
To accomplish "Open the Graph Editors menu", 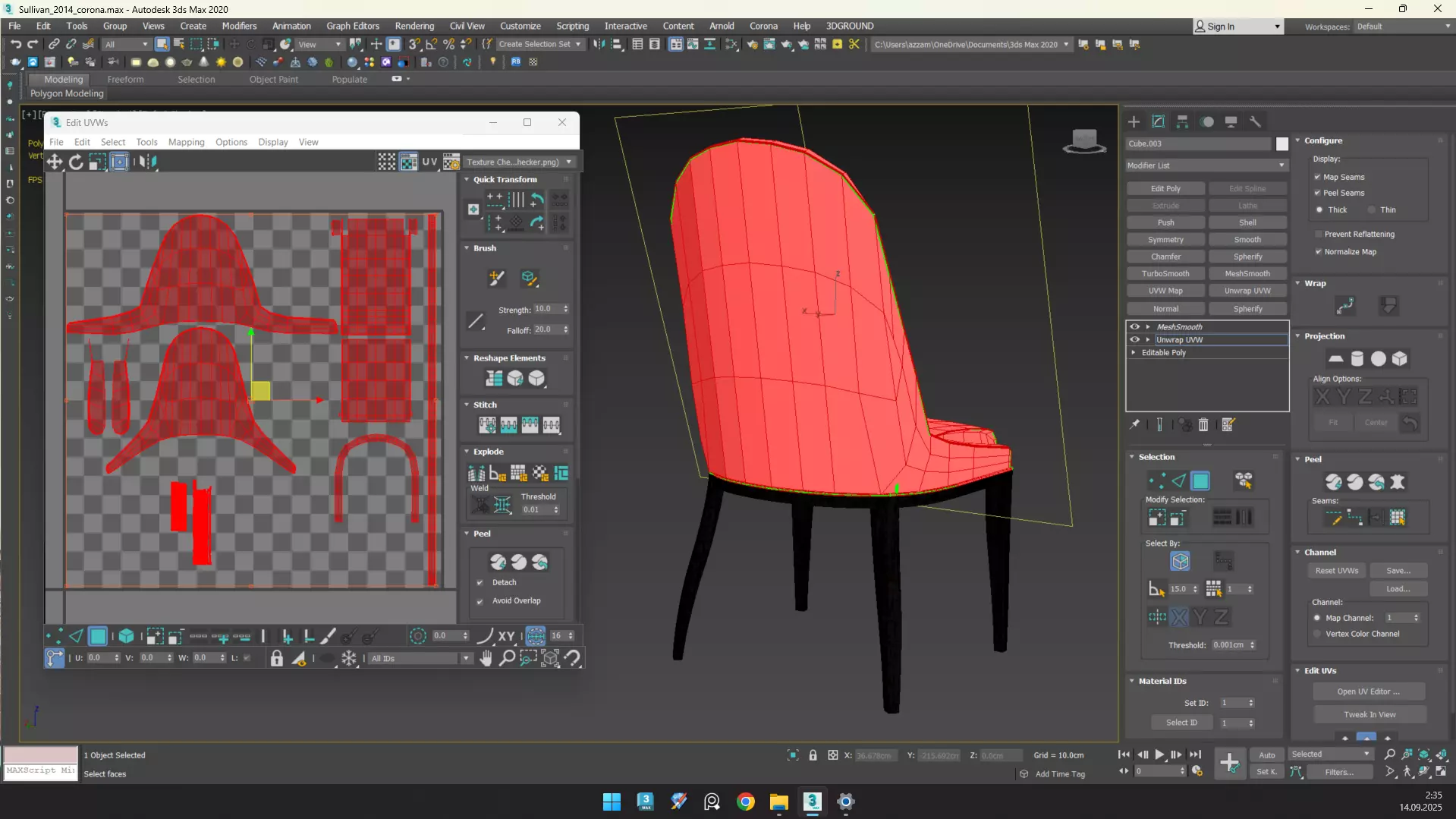I will (352, 26).
